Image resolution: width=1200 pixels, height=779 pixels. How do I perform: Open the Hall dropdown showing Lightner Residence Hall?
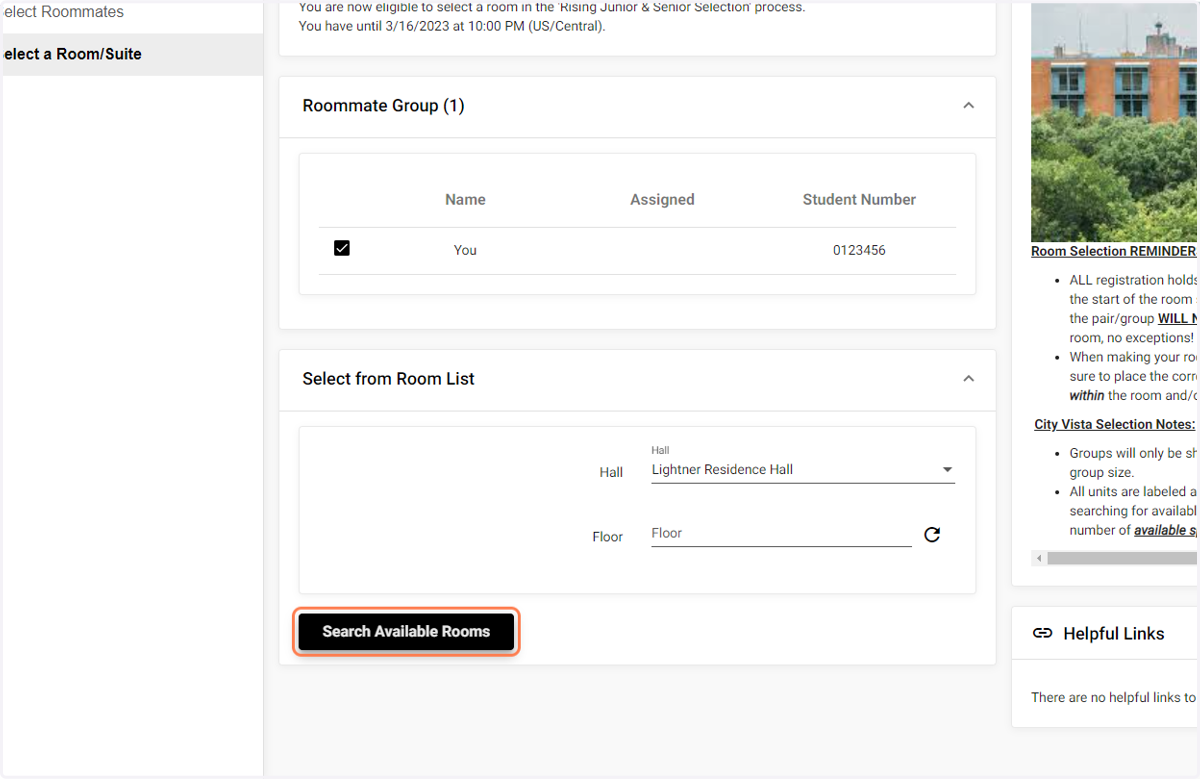(803, 470)
